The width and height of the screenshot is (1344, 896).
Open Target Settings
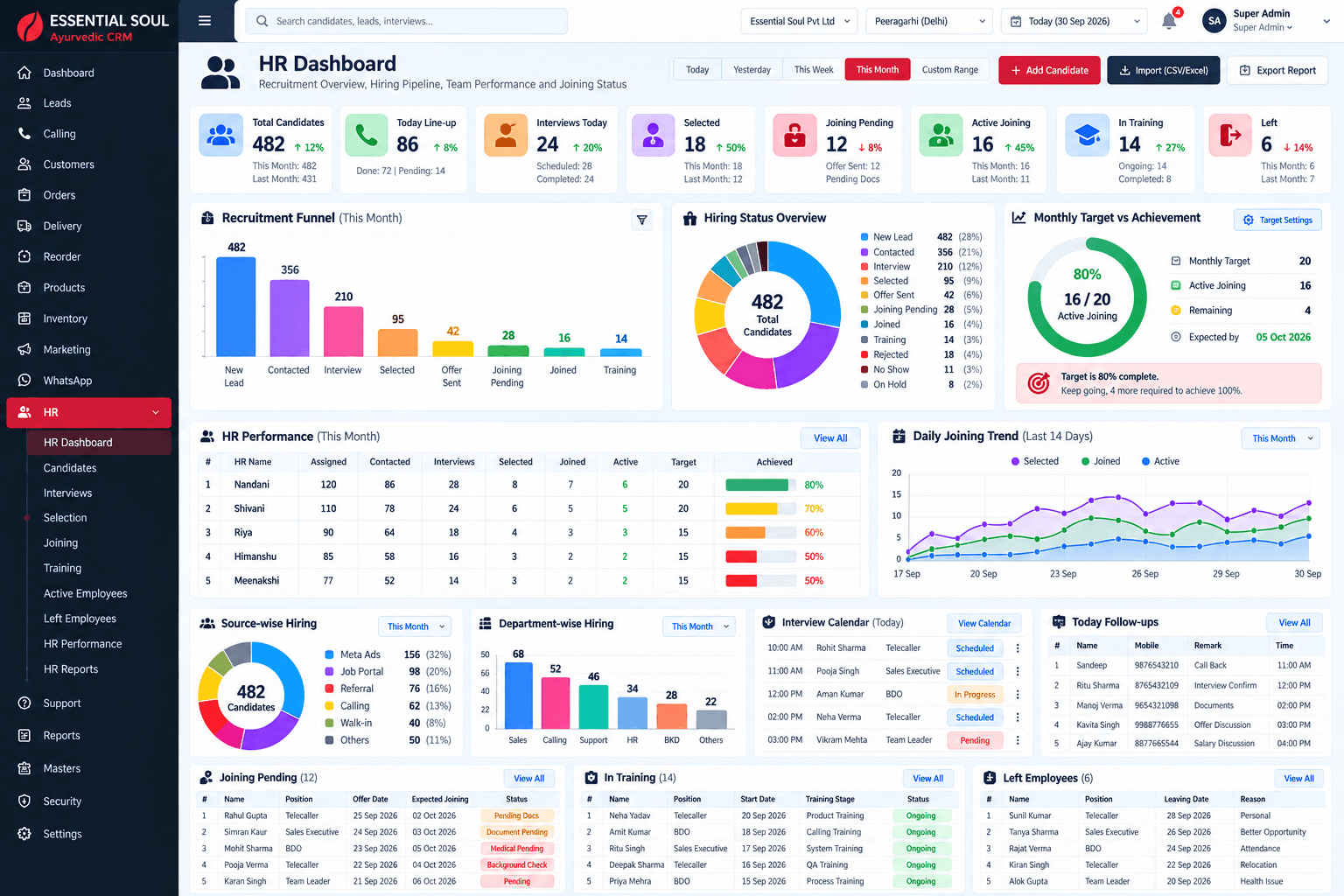pos(1277,220)
